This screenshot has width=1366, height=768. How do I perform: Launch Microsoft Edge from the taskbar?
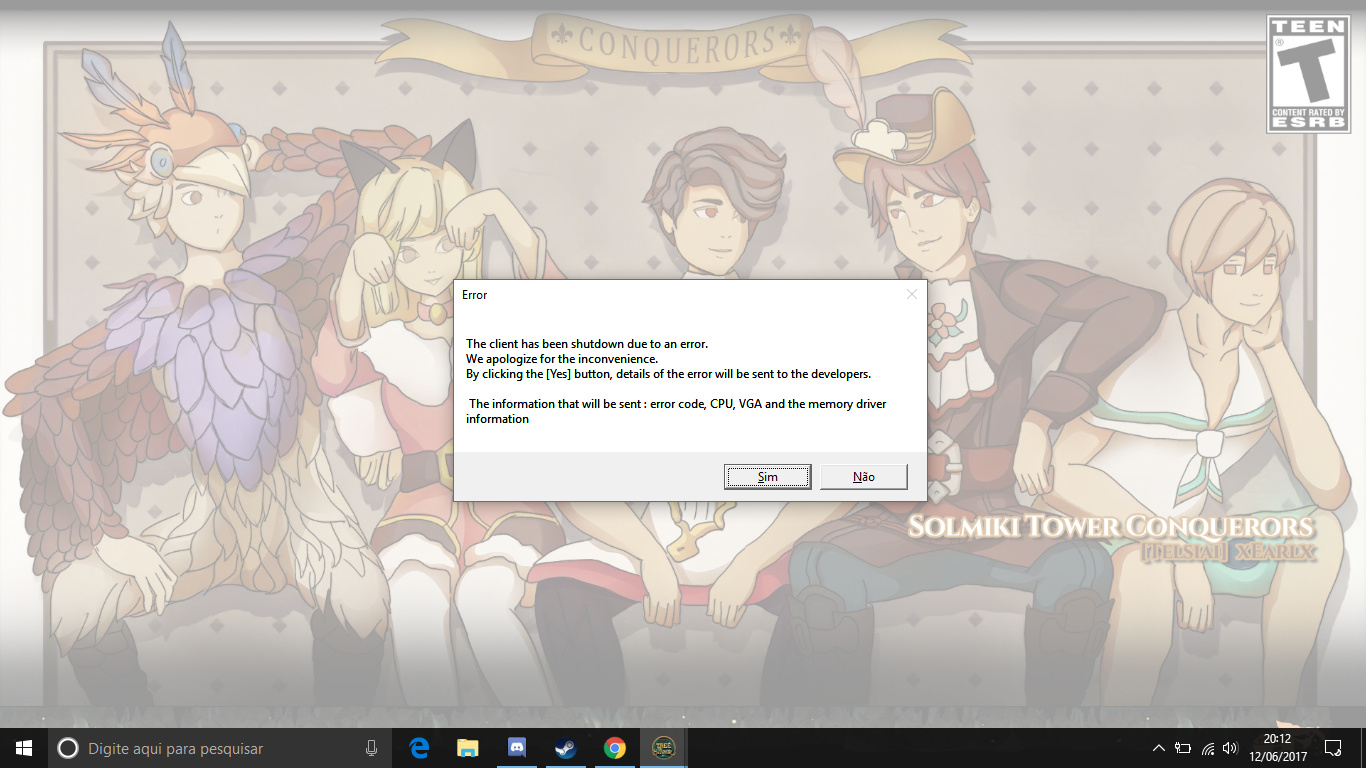coord(419,748)
